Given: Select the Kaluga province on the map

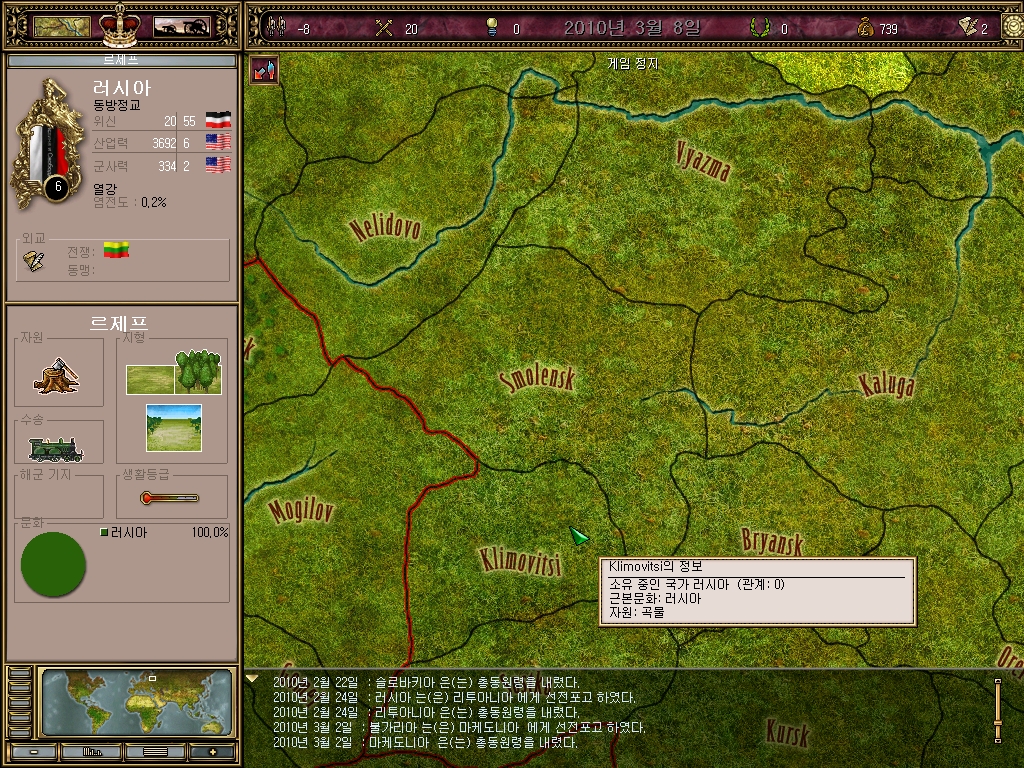Looking at the screenshot, I should coord(886,385).
